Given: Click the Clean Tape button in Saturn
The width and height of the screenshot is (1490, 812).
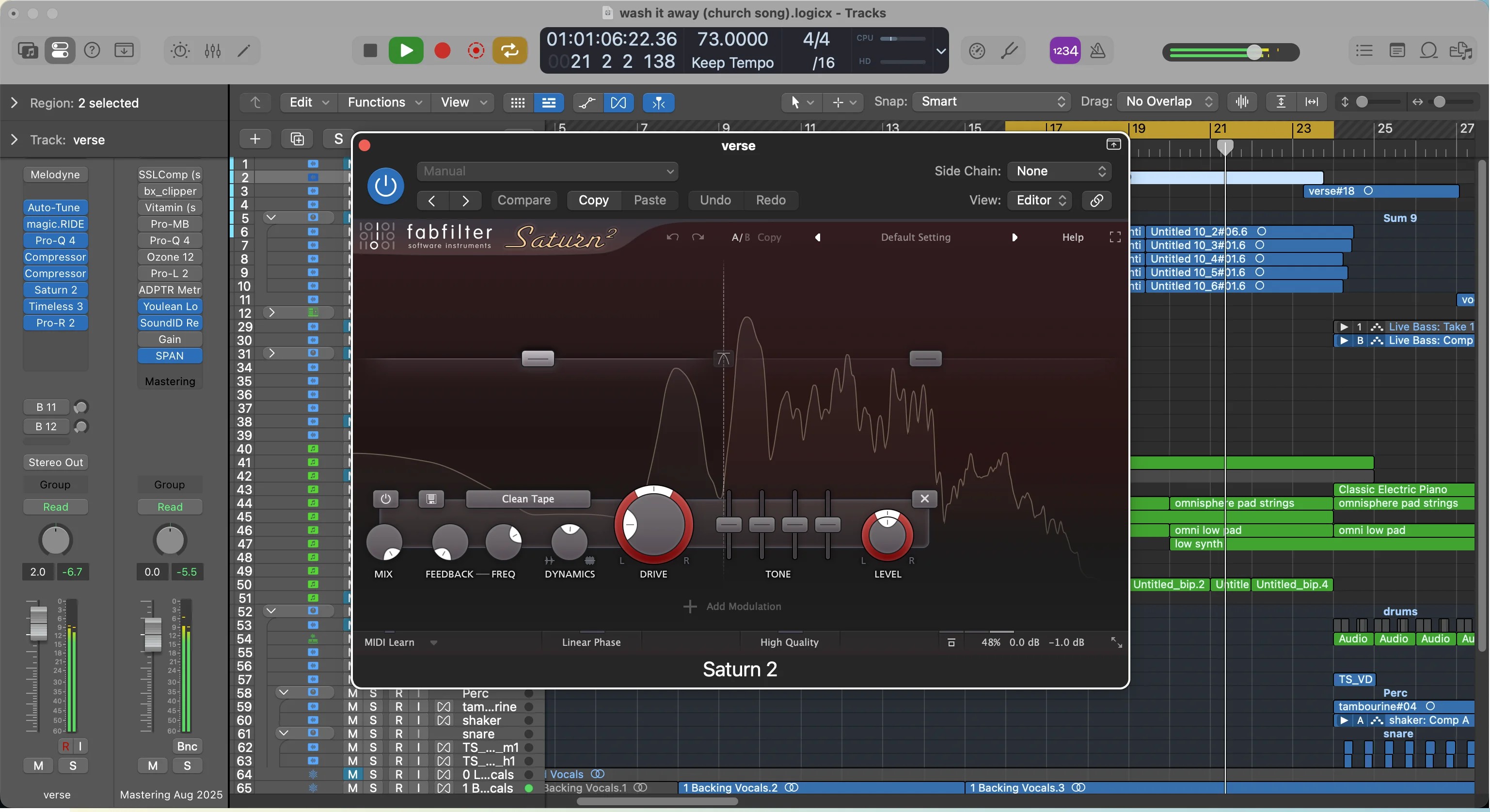Looking at the screenshot, I should coord(527,499).
